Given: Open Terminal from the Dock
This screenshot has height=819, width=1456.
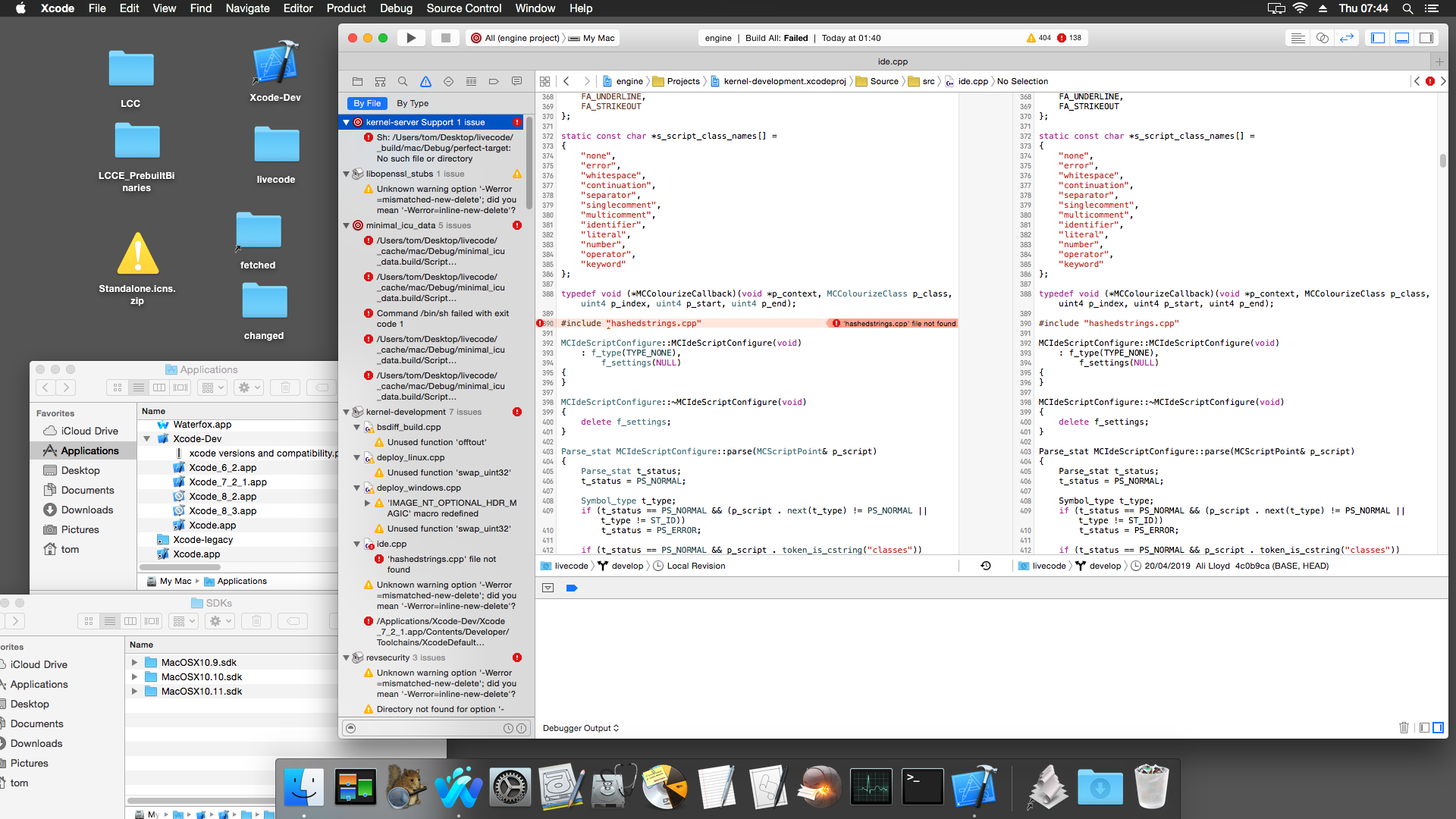Looking at the screenshot, I should [922, 787].
